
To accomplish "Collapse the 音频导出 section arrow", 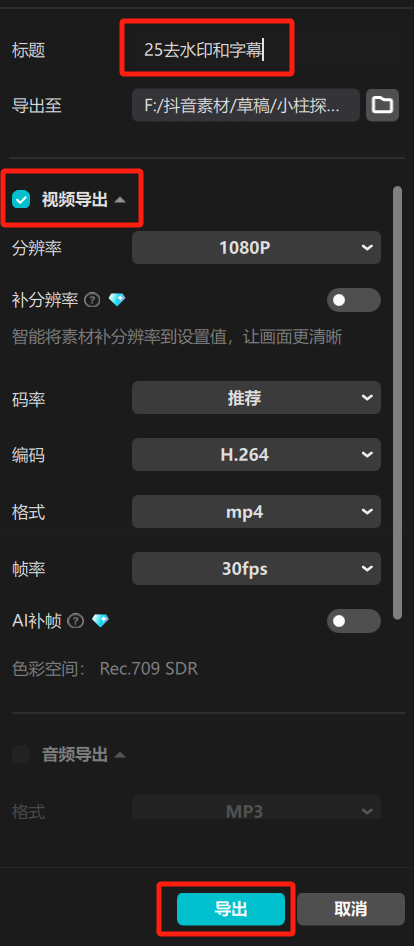I will (120, 754).
